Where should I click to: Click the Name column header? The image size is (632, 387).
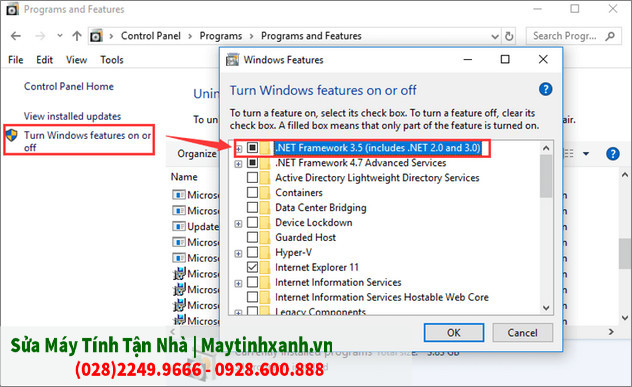point(184,177)
